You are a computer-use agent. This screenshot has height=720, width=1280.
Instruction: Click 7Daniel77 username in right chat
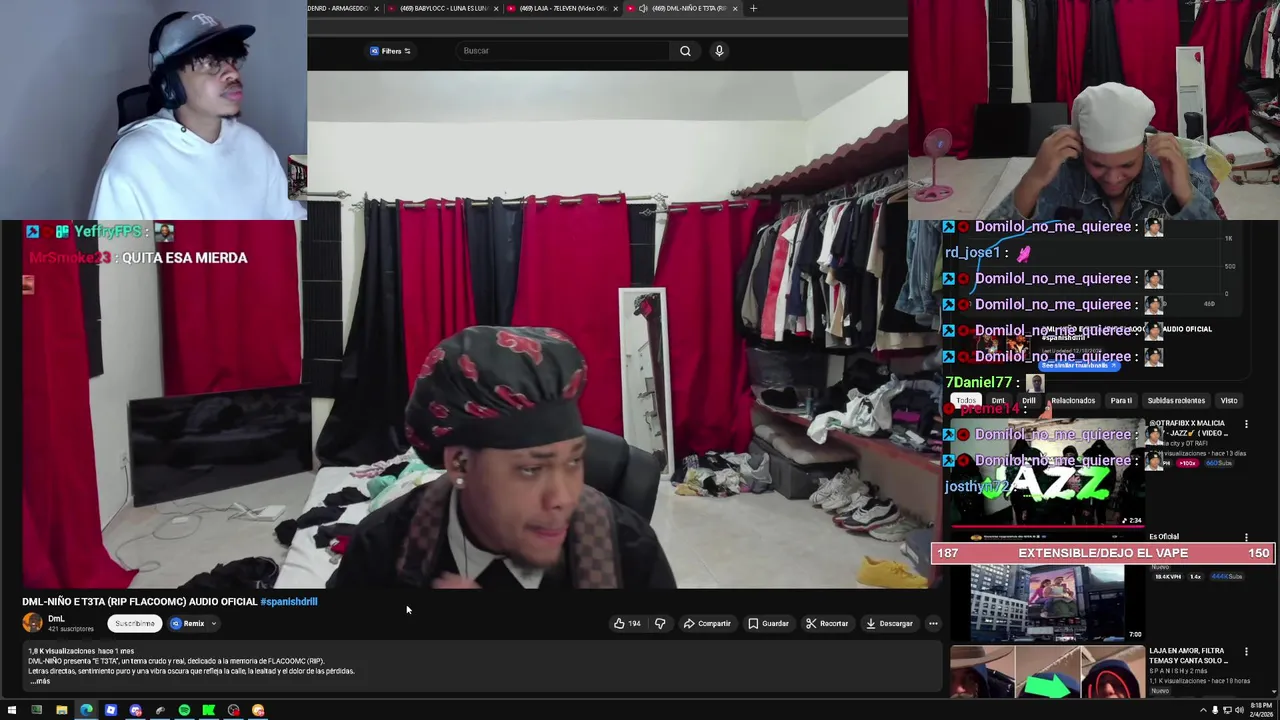tap(978, 383)
